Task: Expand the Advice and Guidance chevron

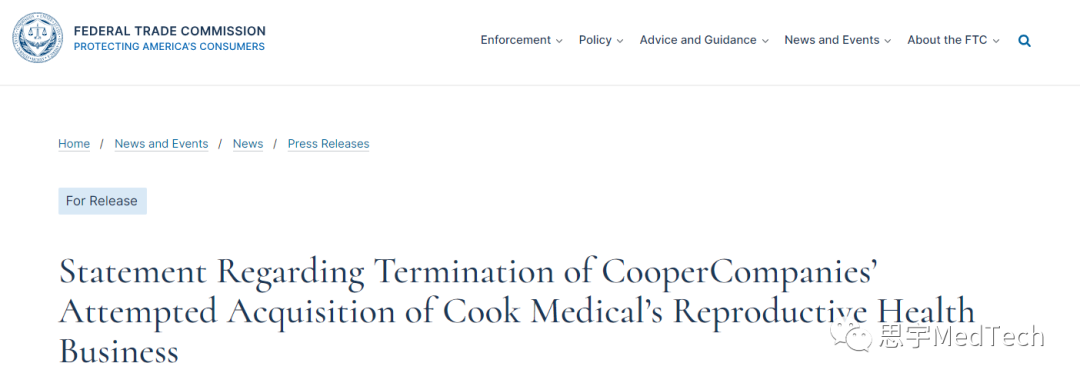Action: [765, 41]
